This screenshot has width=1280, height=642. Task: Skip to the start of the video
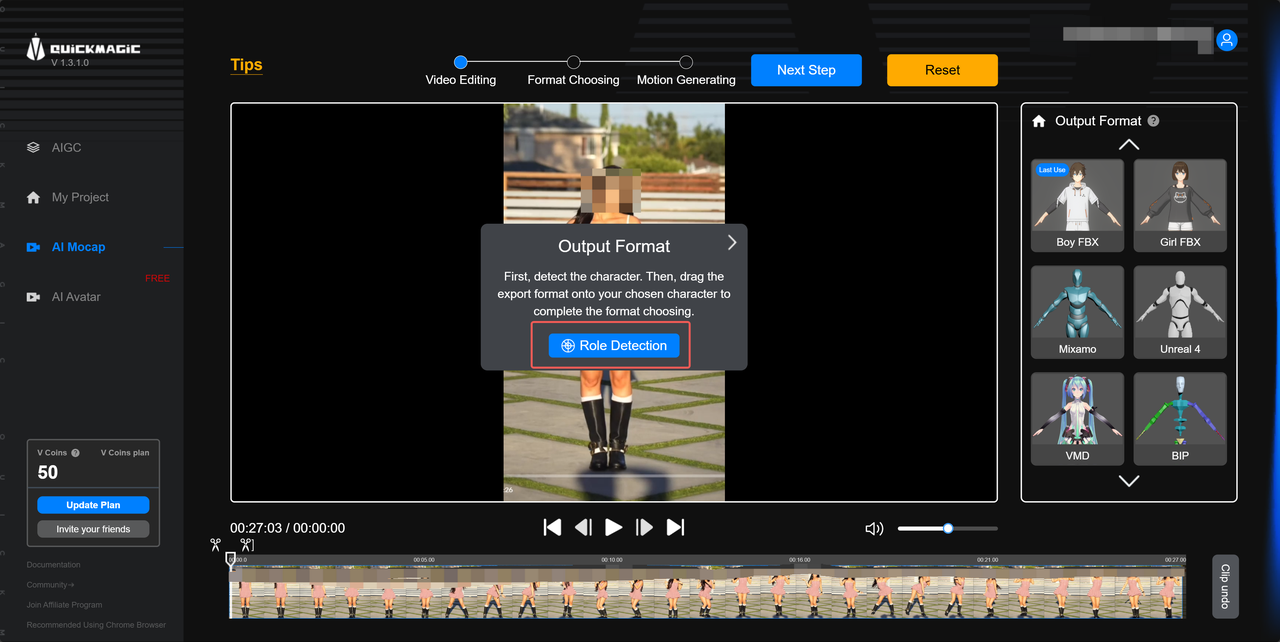point(552,527)
